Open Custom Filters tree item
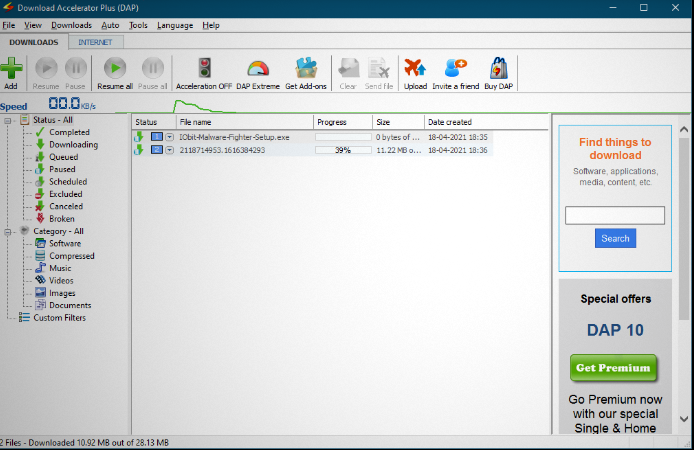This screenshot has height=450, width=694. pos(59,318)
